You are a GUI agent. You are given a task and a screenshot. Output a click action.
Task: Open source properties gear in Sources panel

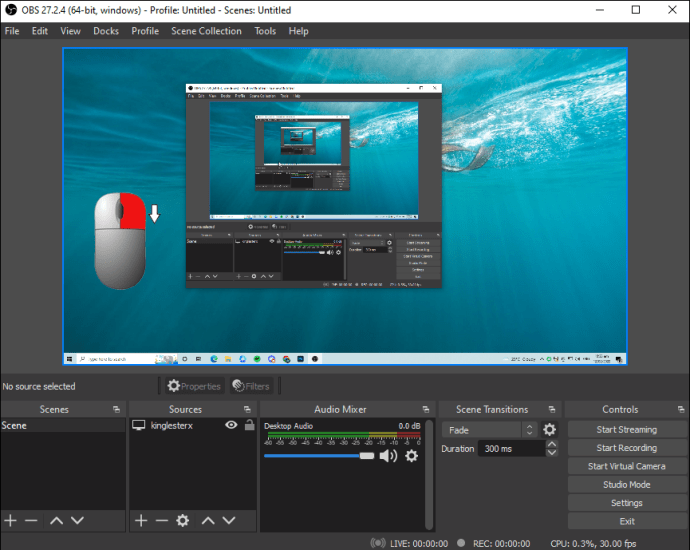tap(183, 521)
